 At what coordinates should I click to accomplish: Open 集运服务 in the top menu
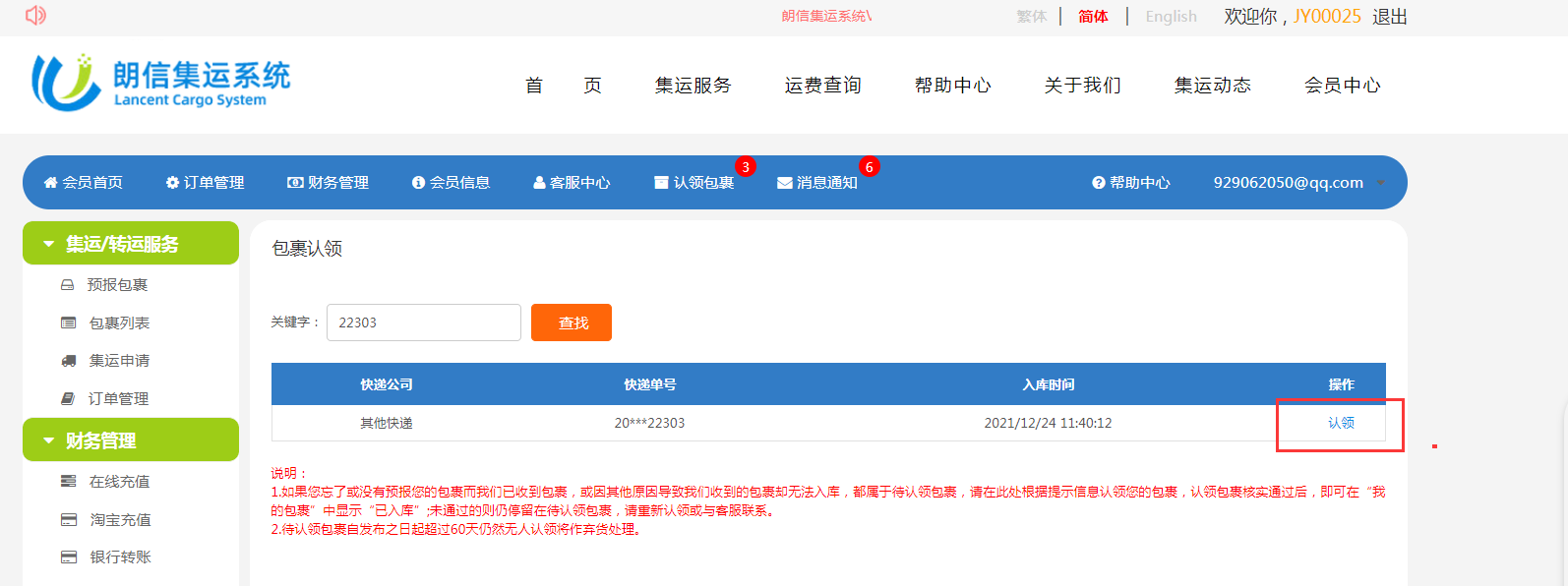pyautogui.click(x=693, y=86)
